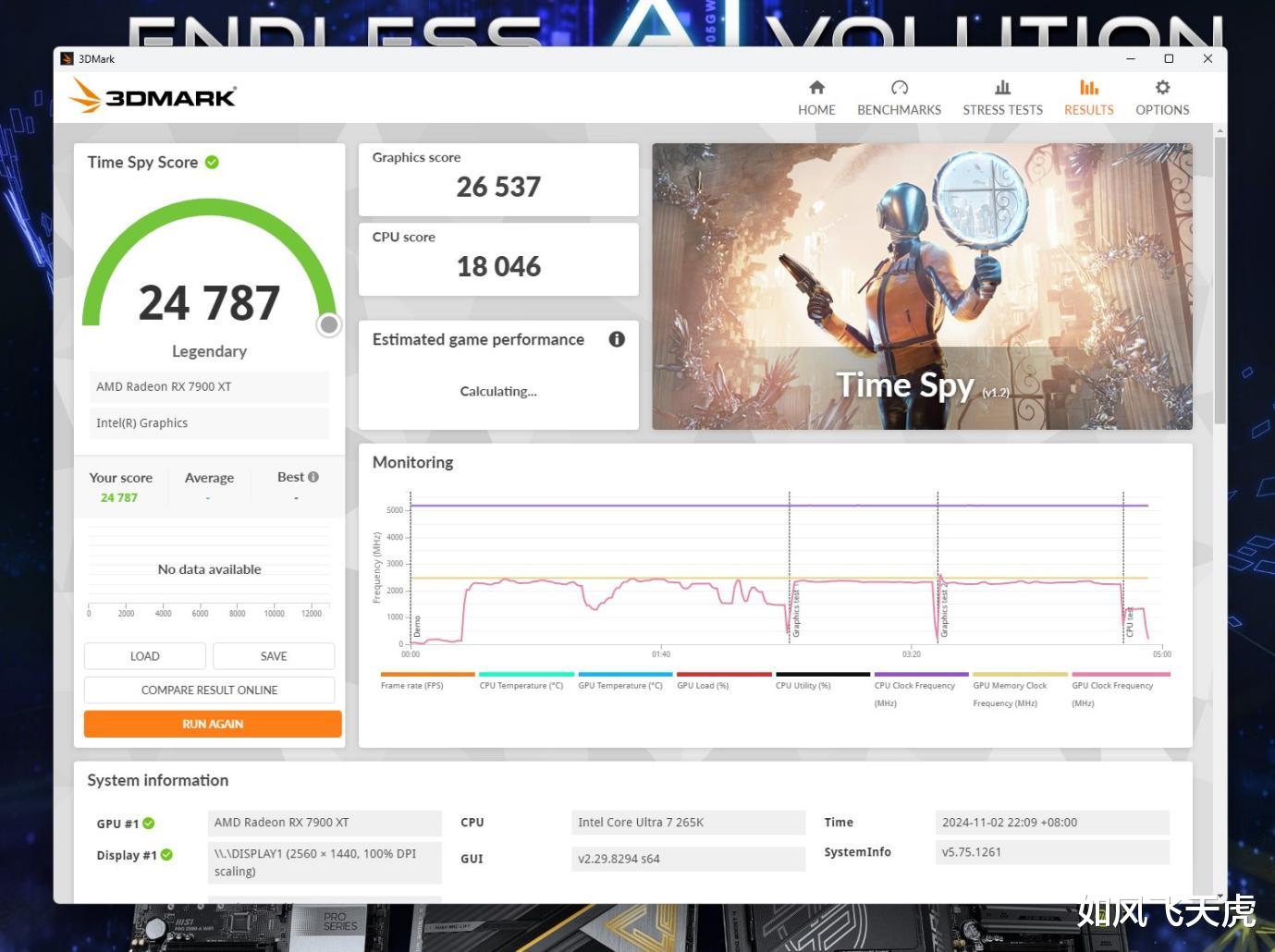
Task: Click the Time value 2024-11-02 22:09
Action: [x=1052, y=823]
